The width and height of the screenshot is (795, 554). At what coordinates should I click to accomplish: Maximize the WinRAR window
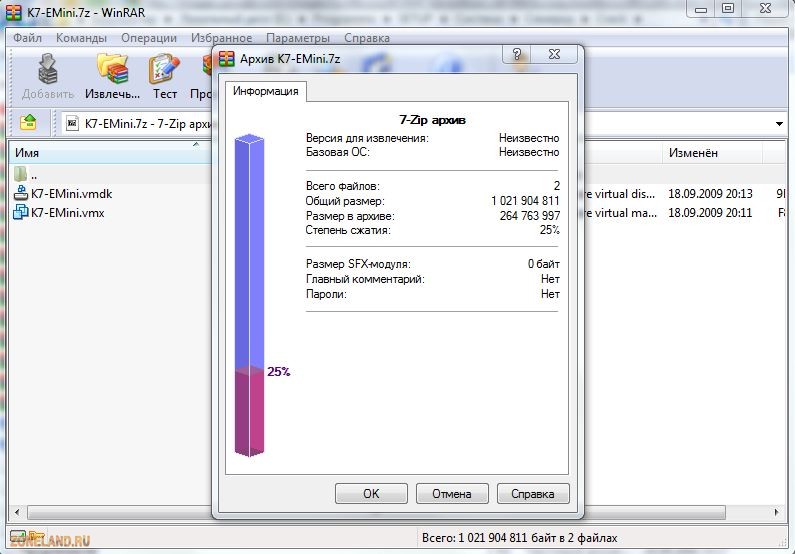point(728,9)
